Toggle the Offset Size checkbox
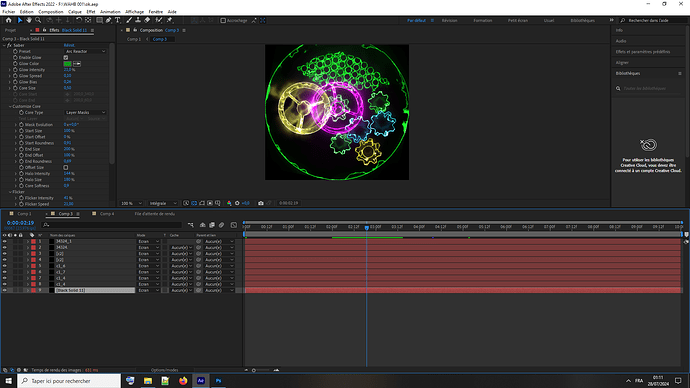 pos(66,168)
